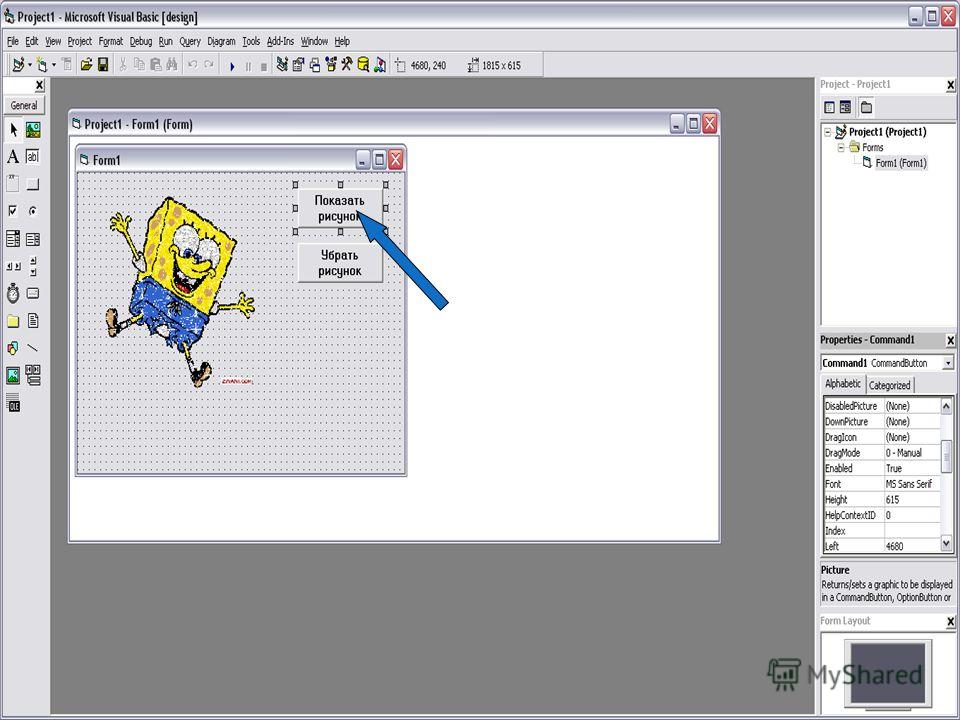Select the TextBox control tool
The width and height of the screenshot is (960, 720).
(33, 157)
